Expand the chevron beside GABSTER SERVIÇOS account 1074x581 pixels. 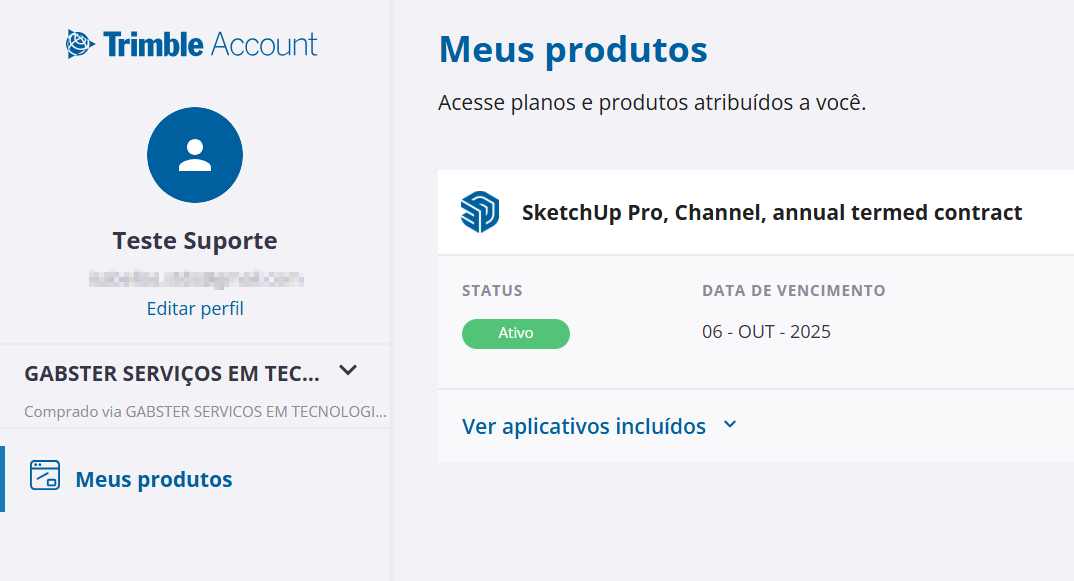pos(348,370)
